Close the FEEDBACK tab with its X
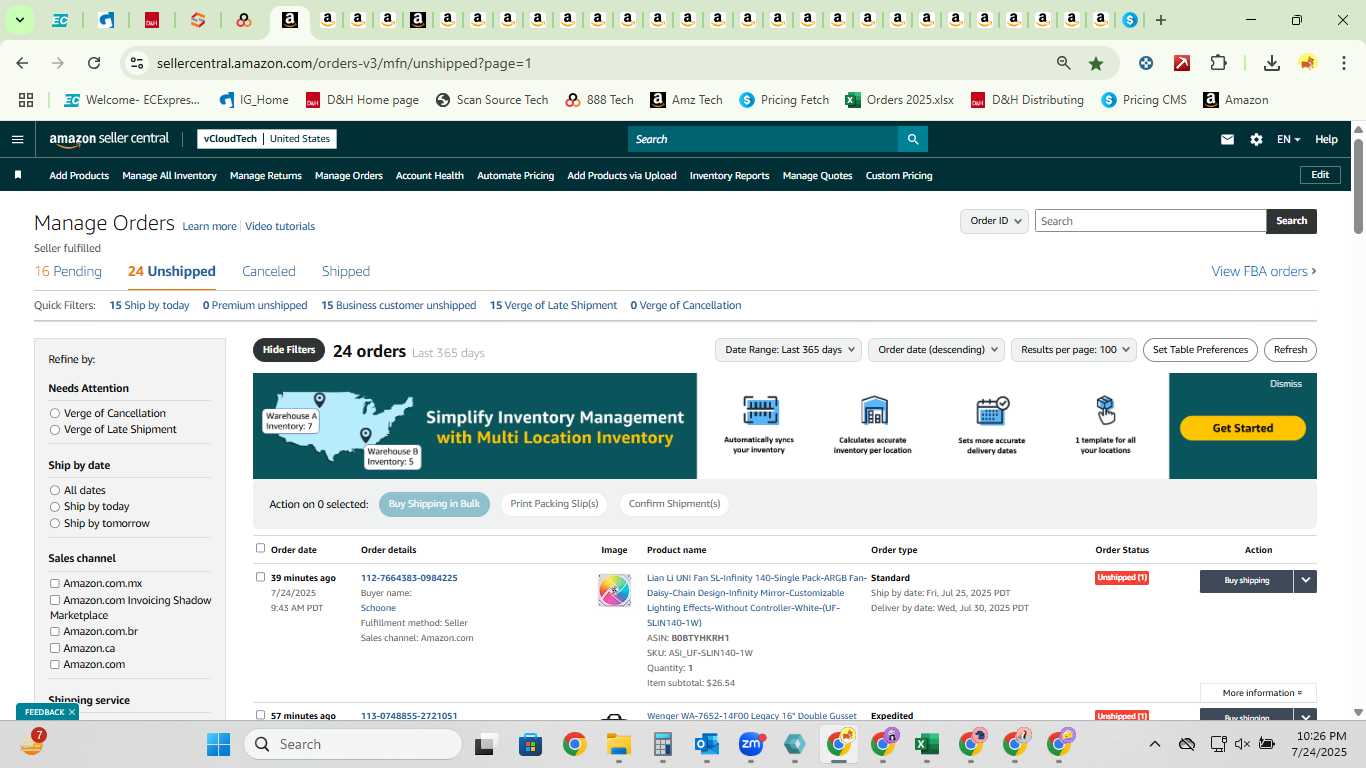 coord(72,712)
